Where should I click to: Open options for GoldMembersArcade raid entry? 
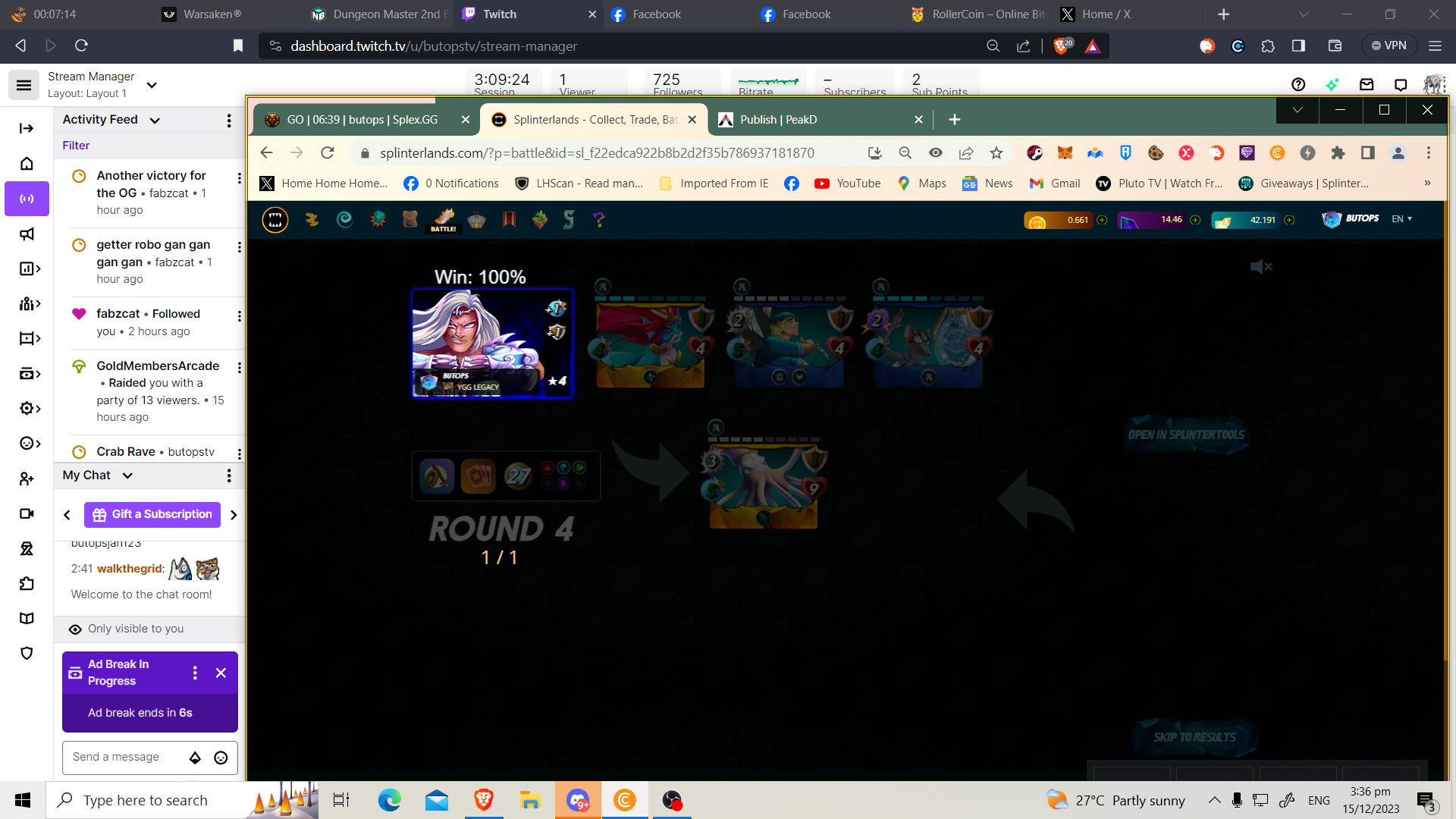pos(240,368)
